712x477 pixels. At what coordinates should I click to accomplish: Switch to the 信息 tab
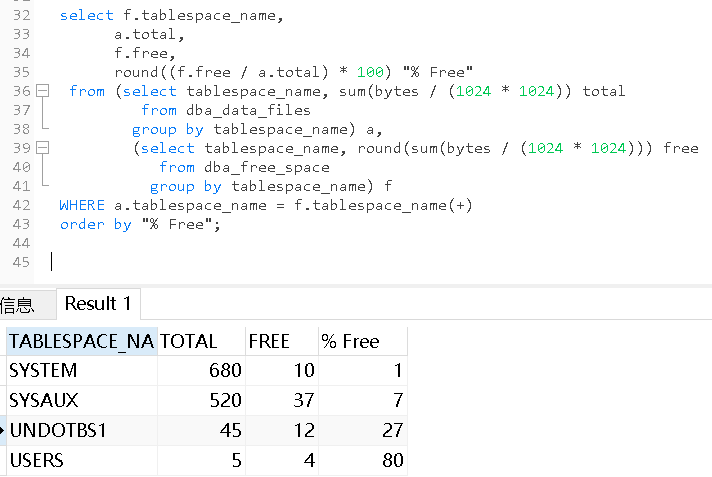pos(18,304)
